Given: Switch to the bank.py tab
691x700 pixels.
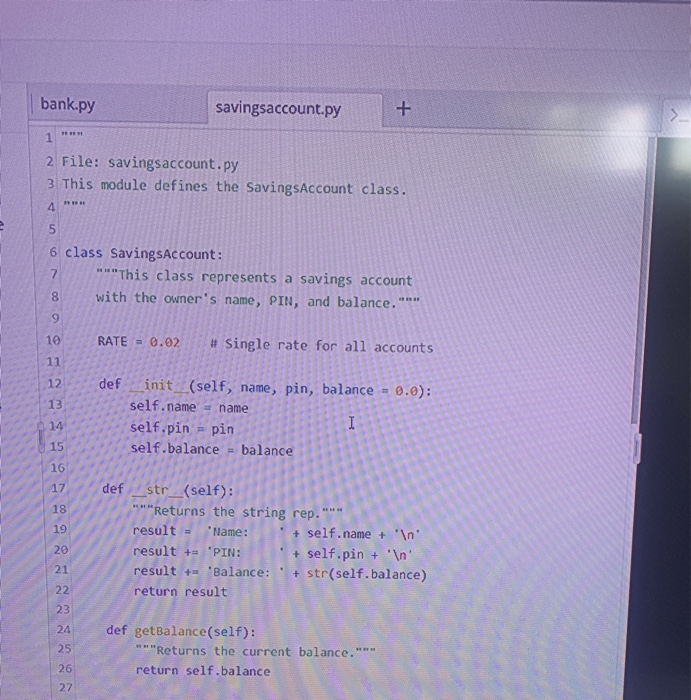Looking at the screenshot, I should (68, 104).
